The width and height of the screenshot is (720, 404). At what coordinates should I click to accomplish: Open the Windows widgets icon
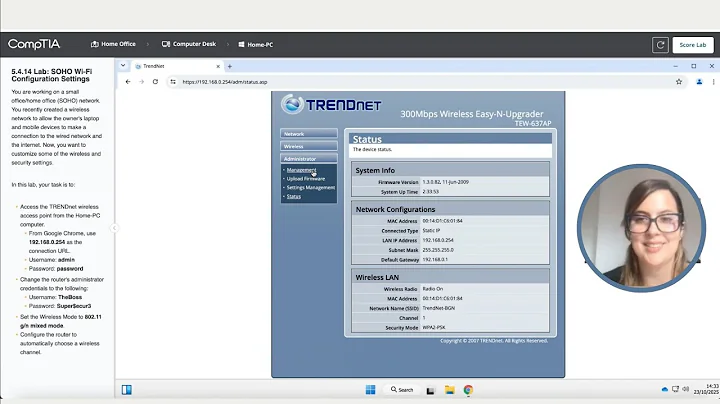coord(127,390)
